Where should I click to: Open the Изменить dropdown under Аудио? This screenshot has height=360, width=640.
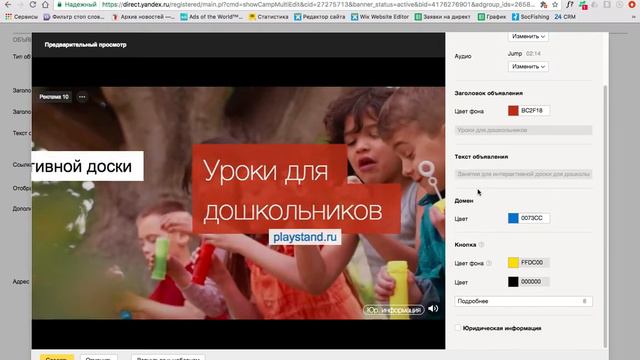click(528, 67)
